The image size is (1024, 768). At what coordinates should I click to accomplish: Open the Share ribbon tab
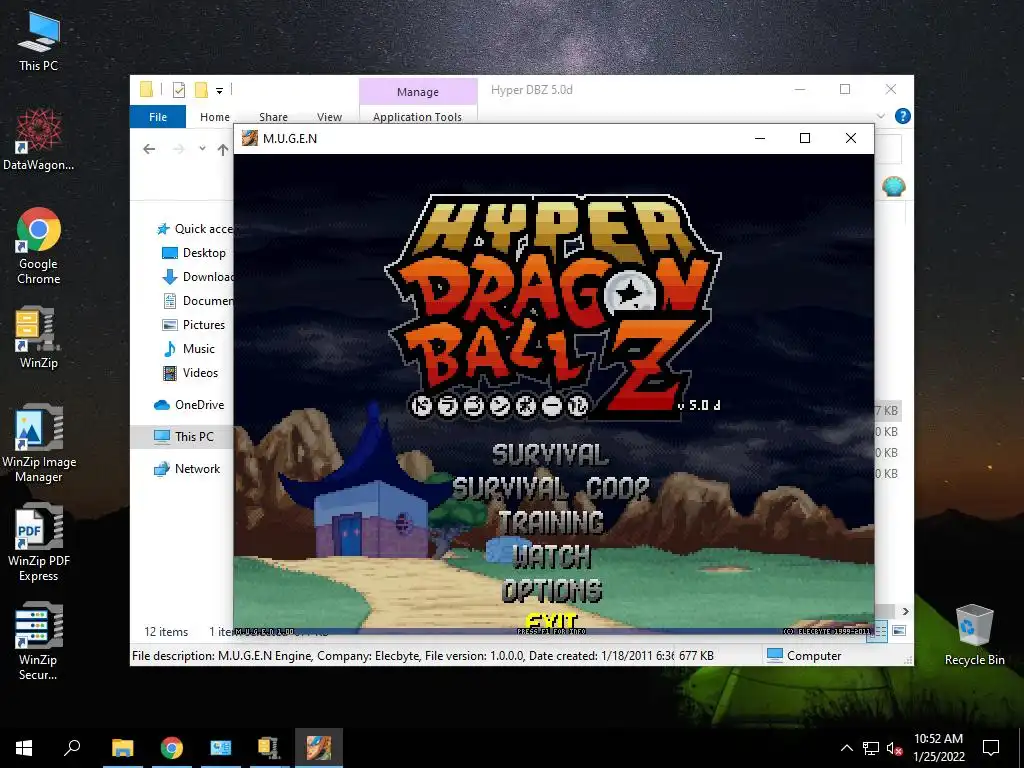[x=273, y=117]
